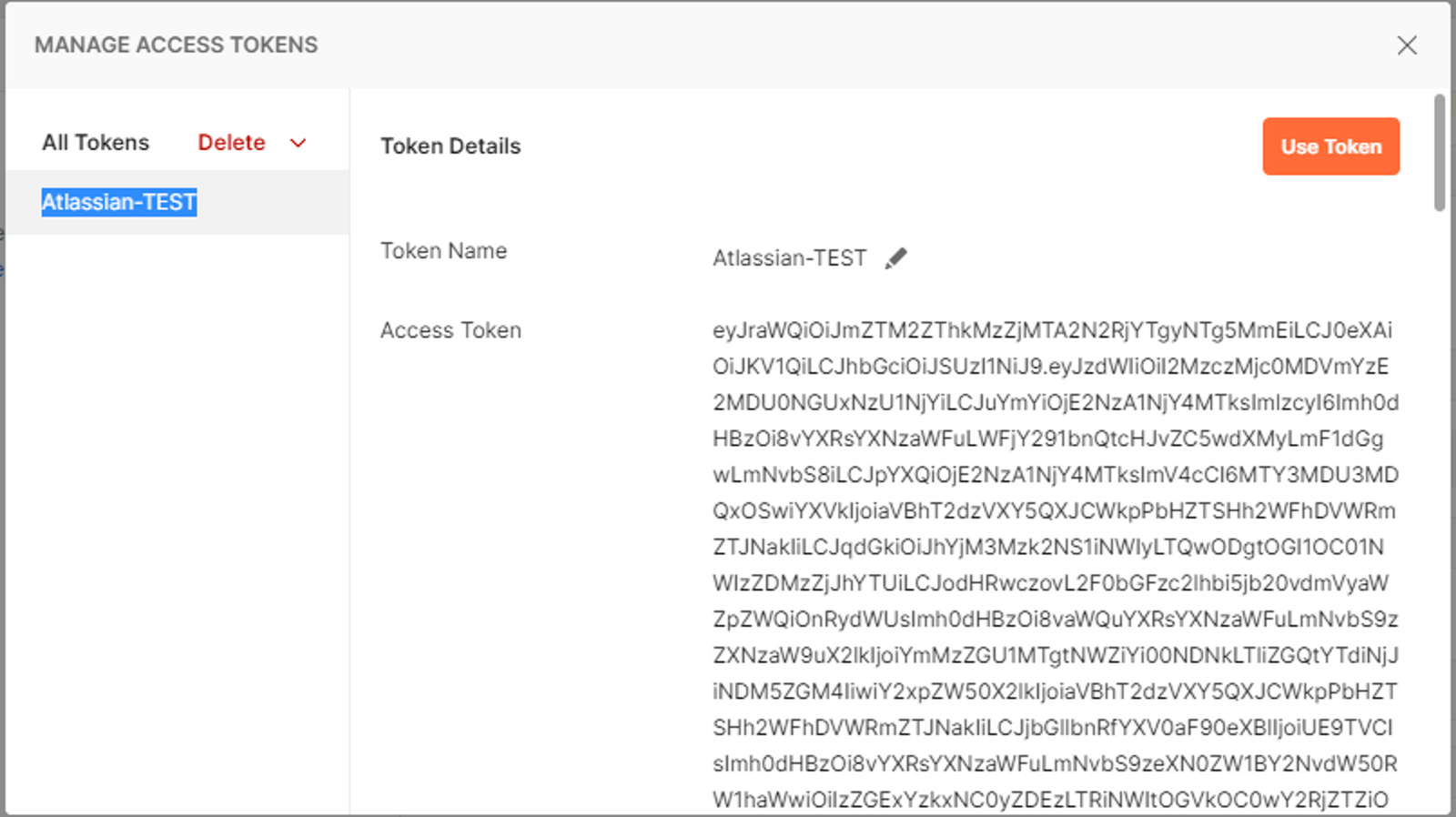Image resolution: width=1456 pixels, height=817 pixels.
Task: Click token line starting with OiJKV1QiLCJhb
Action: click(x=1050, y=367)
